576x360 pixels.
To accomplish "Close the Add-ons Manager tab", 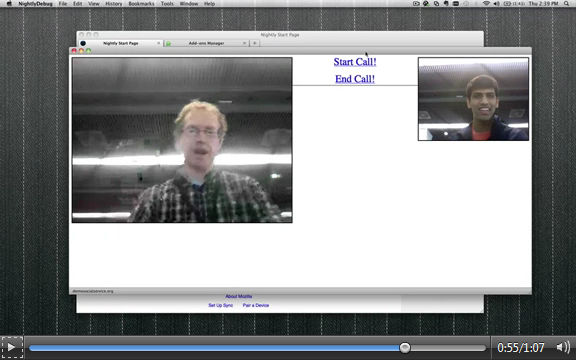I will coord(244,43).
